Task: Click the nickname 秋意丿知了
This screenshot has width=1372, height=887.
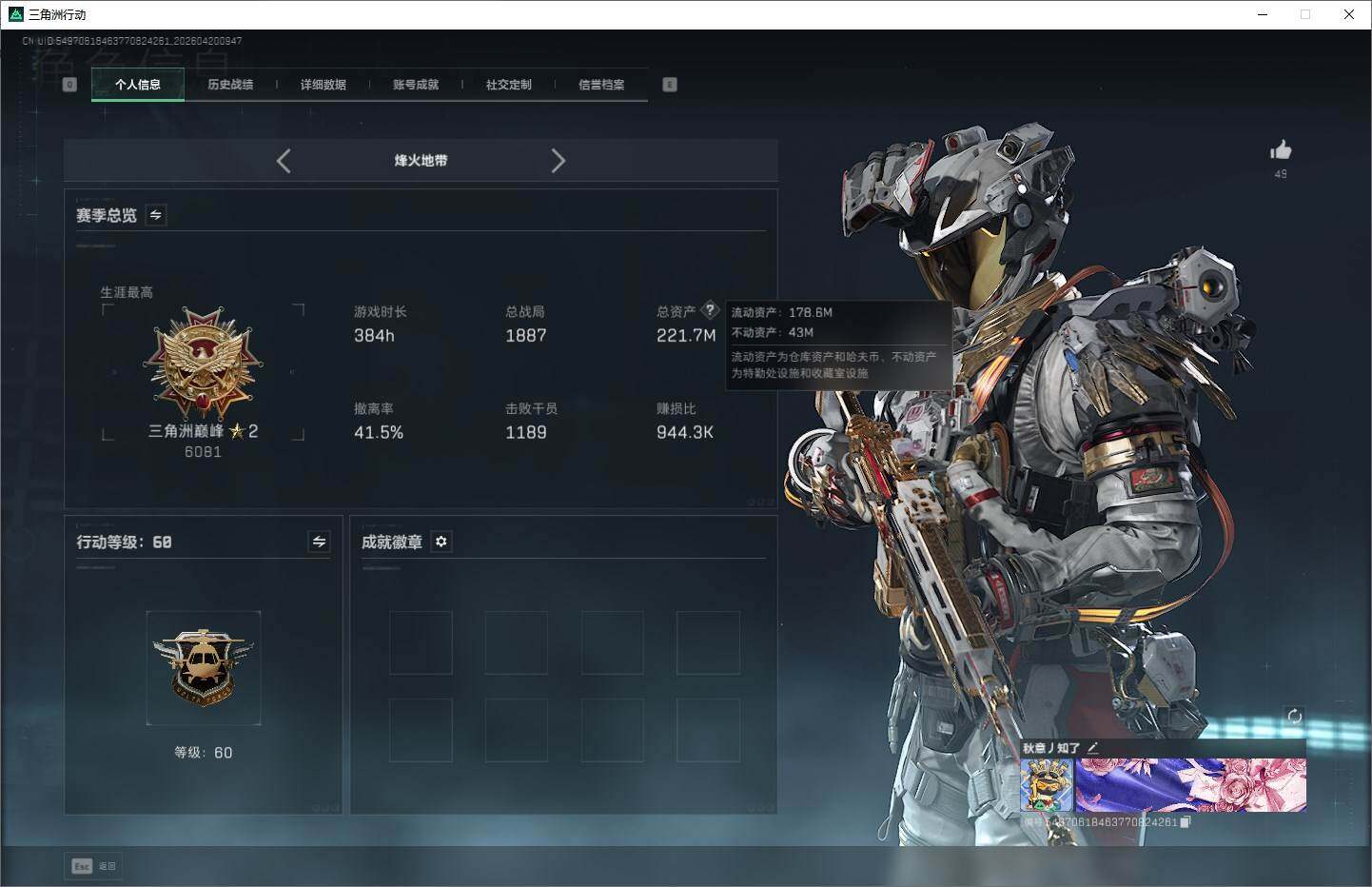Action: tap(1051, 748)
